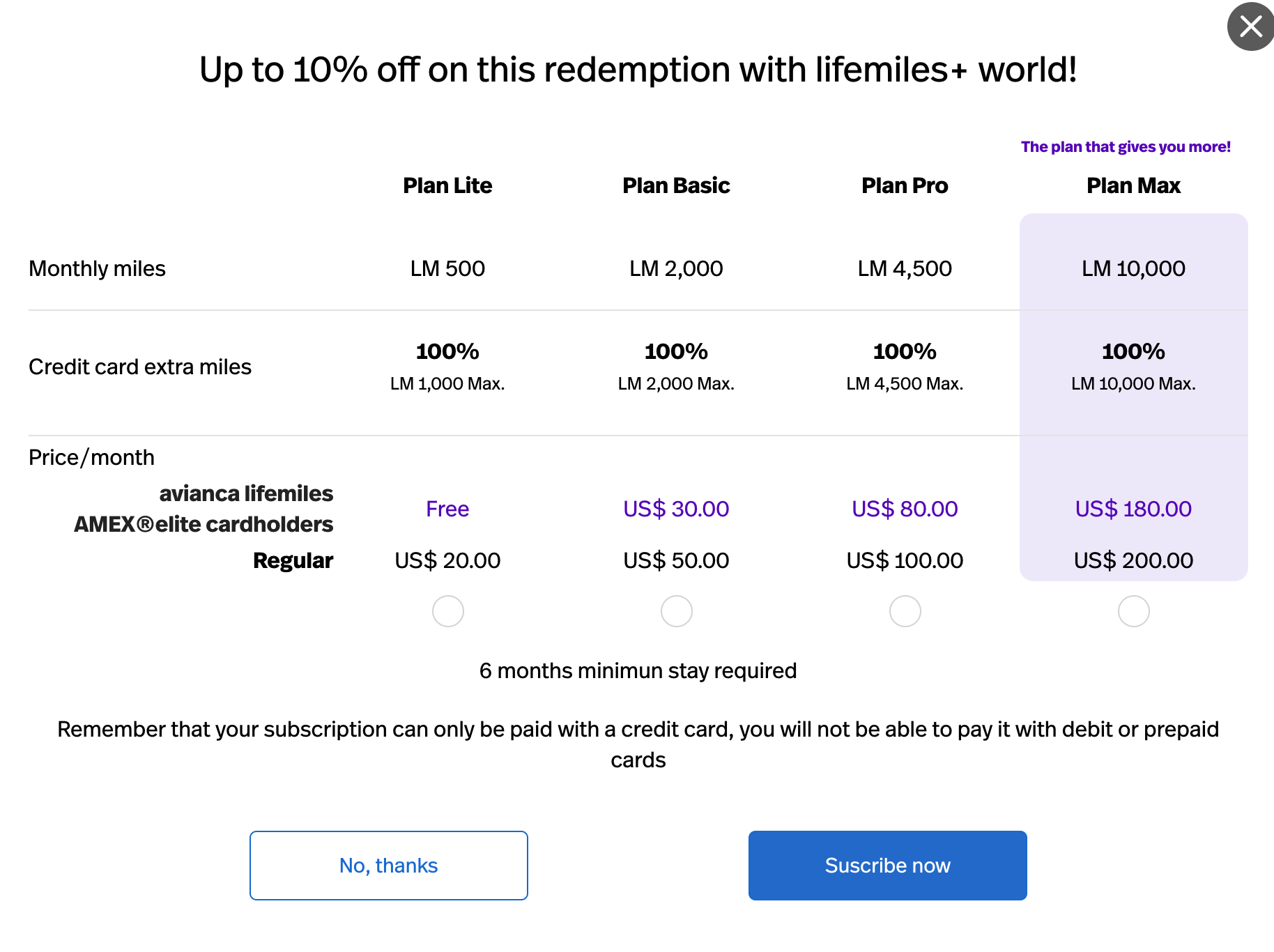The height and width of the screenshot is (952, 1274).
Task: Pick the Plan Max radio button
Action: (1133, 611)
